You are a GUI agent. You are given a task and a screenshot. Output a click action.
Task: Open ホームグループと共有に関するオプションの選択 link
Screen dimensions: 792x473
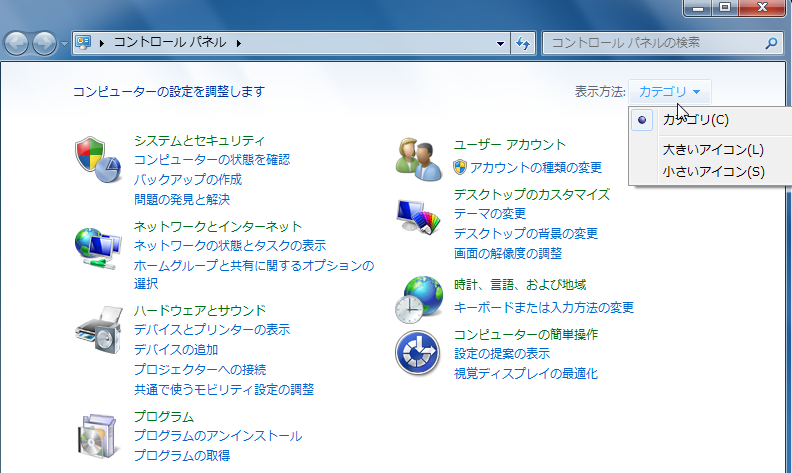[254, 274]
